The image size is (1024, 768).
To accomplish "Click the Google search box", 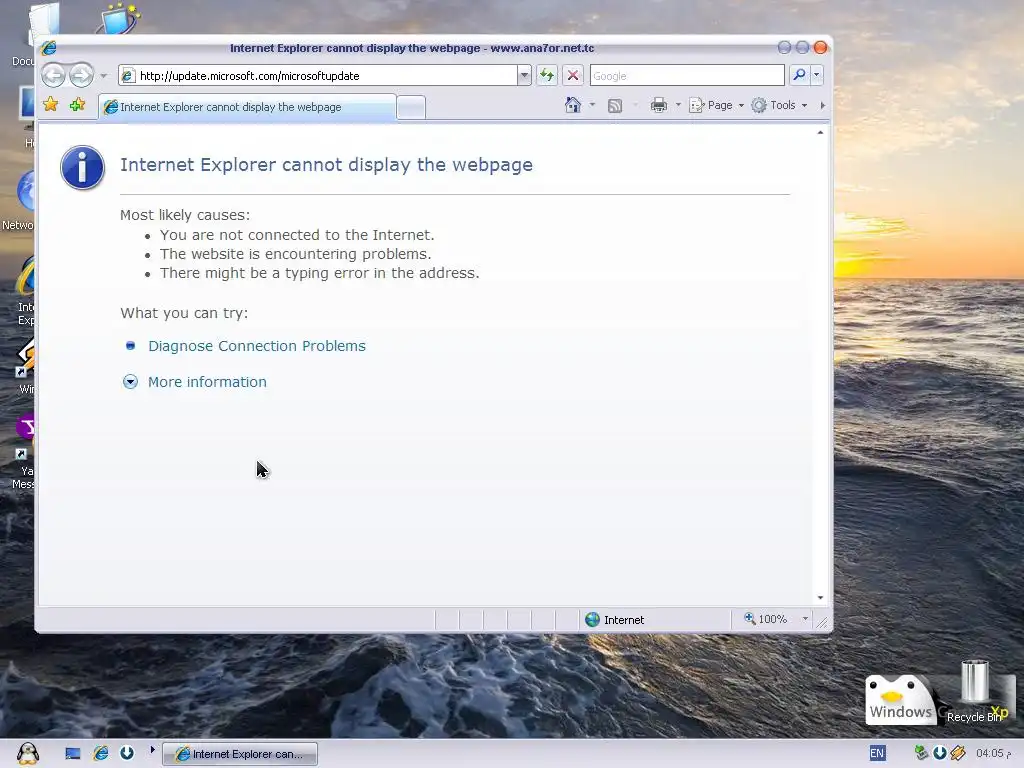I will [687, 76].
